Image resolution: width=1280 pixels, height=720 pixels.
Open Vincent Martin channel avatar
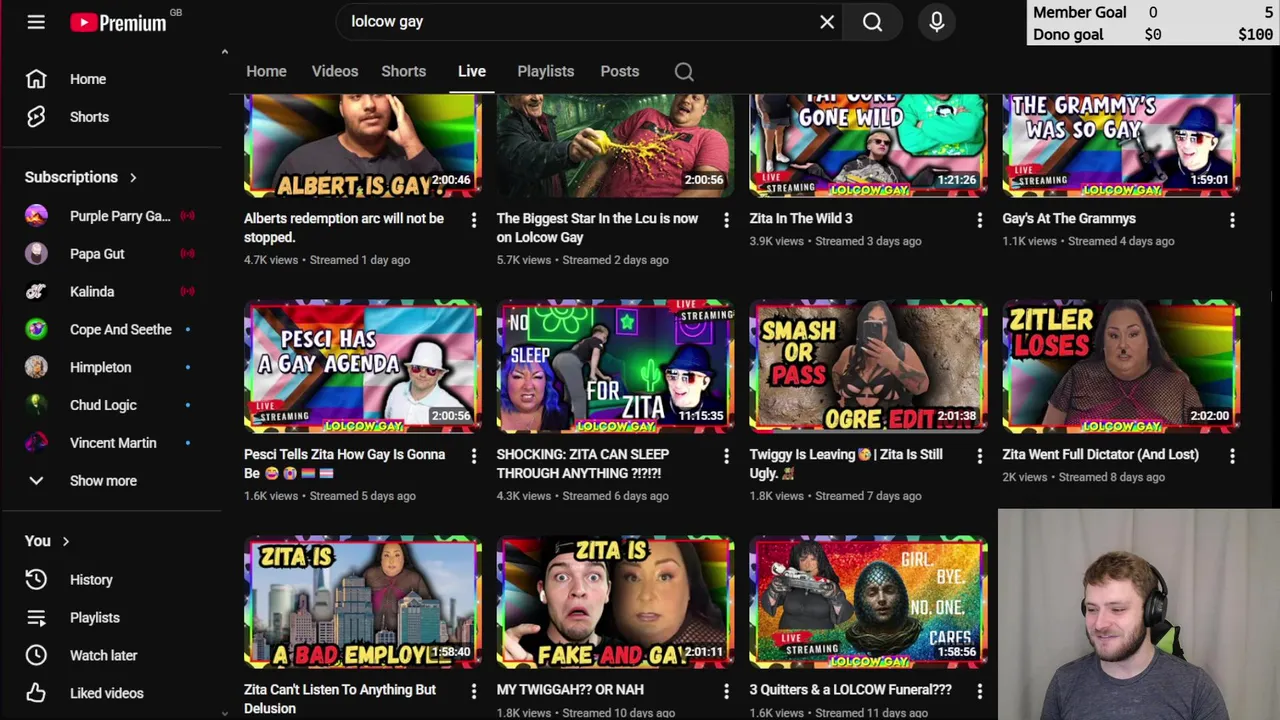pos(36,443)
